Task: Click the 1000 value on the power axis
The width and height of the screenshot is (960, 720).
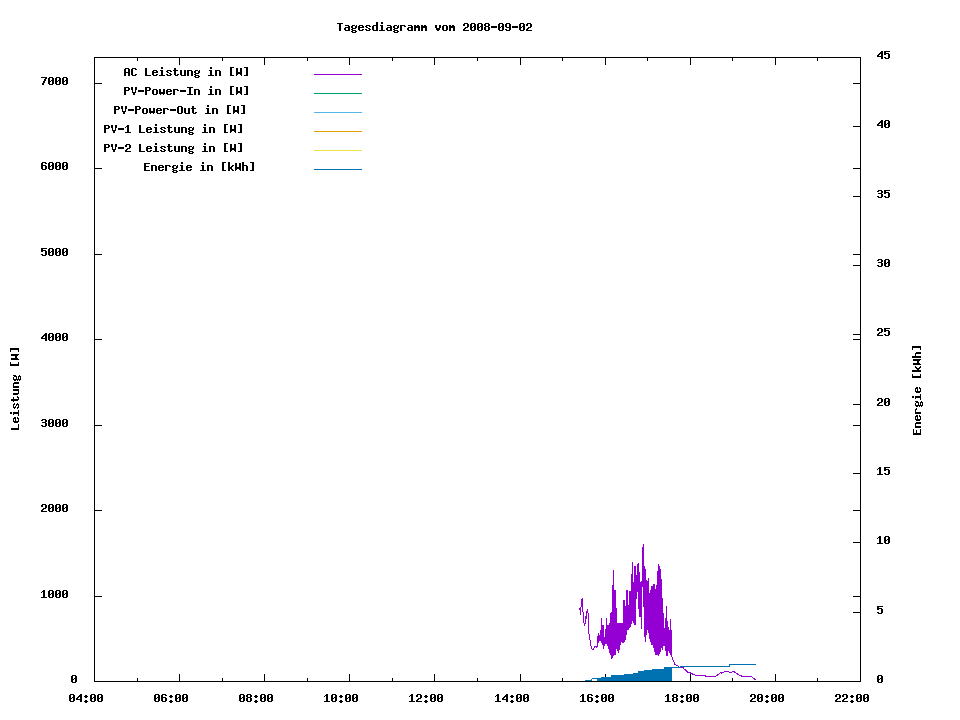Action: (x=55, y=595)
